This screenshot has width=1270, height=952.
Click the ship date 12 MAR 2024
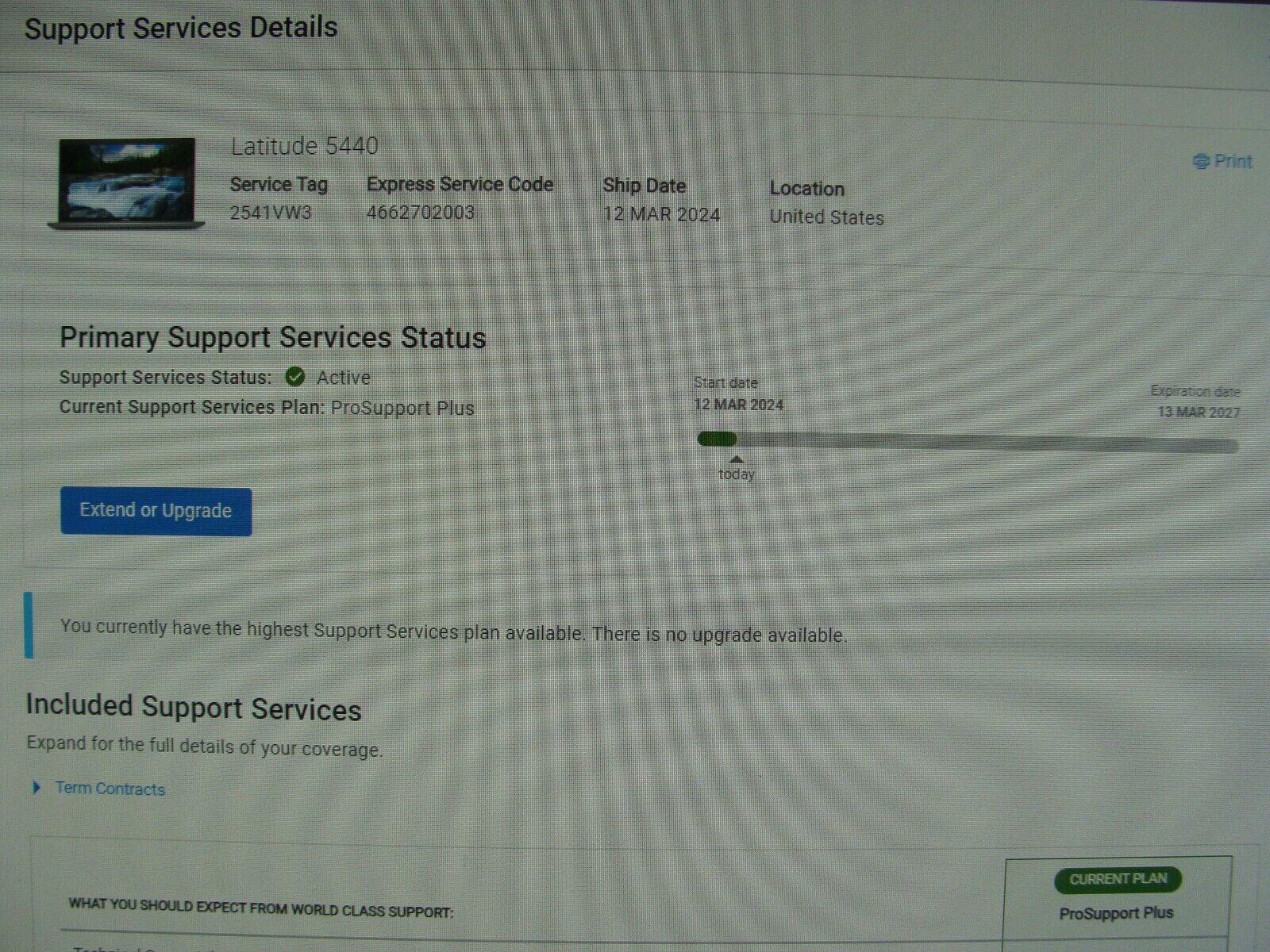(661, 214)
